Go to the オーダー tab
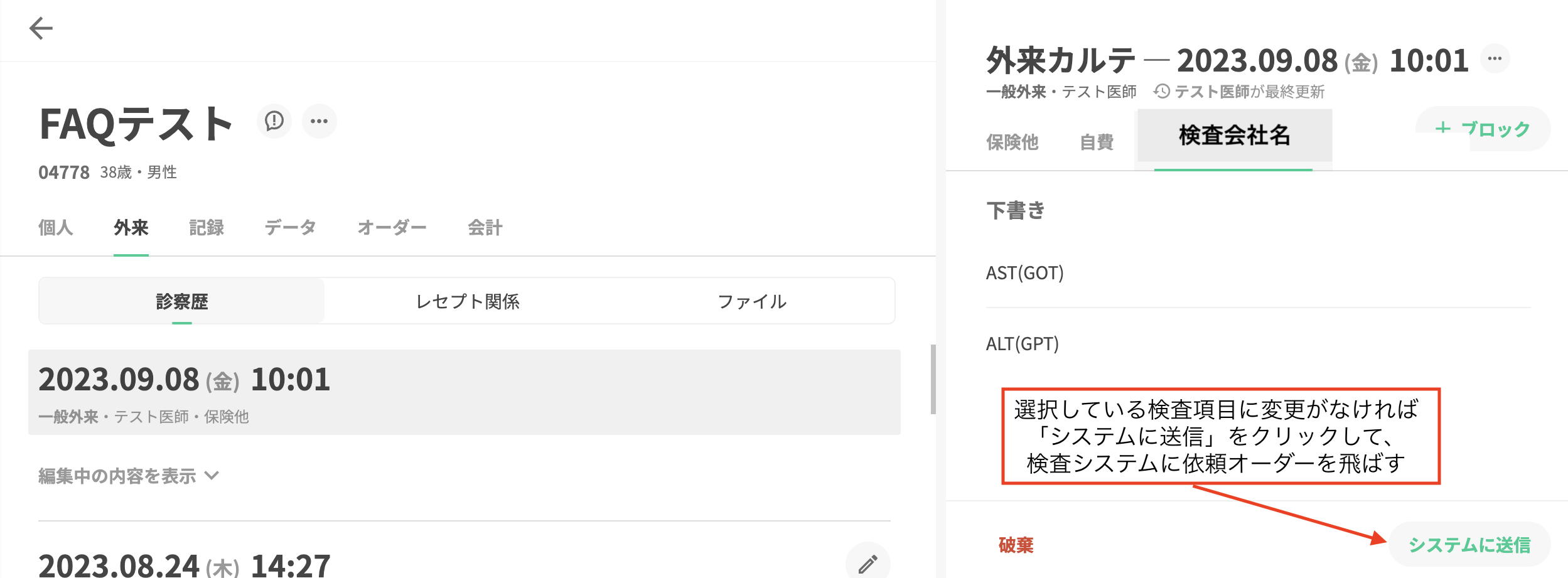Image resolution: width=1568 pixels, height=578 pixels. (x=392, y=227)
